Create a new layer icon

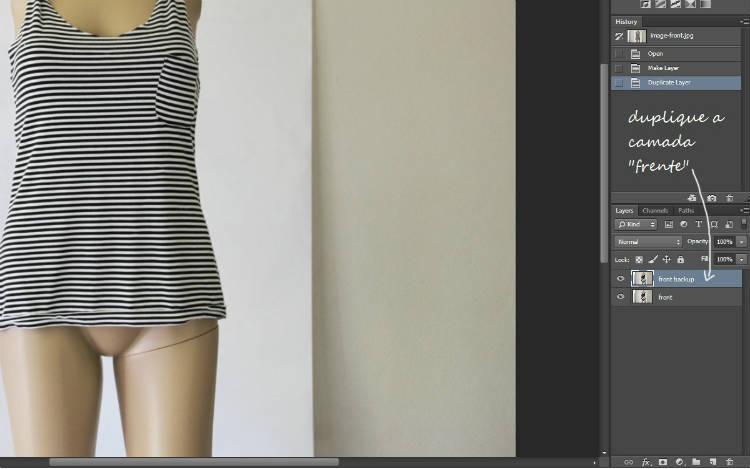tap(713, 462)
